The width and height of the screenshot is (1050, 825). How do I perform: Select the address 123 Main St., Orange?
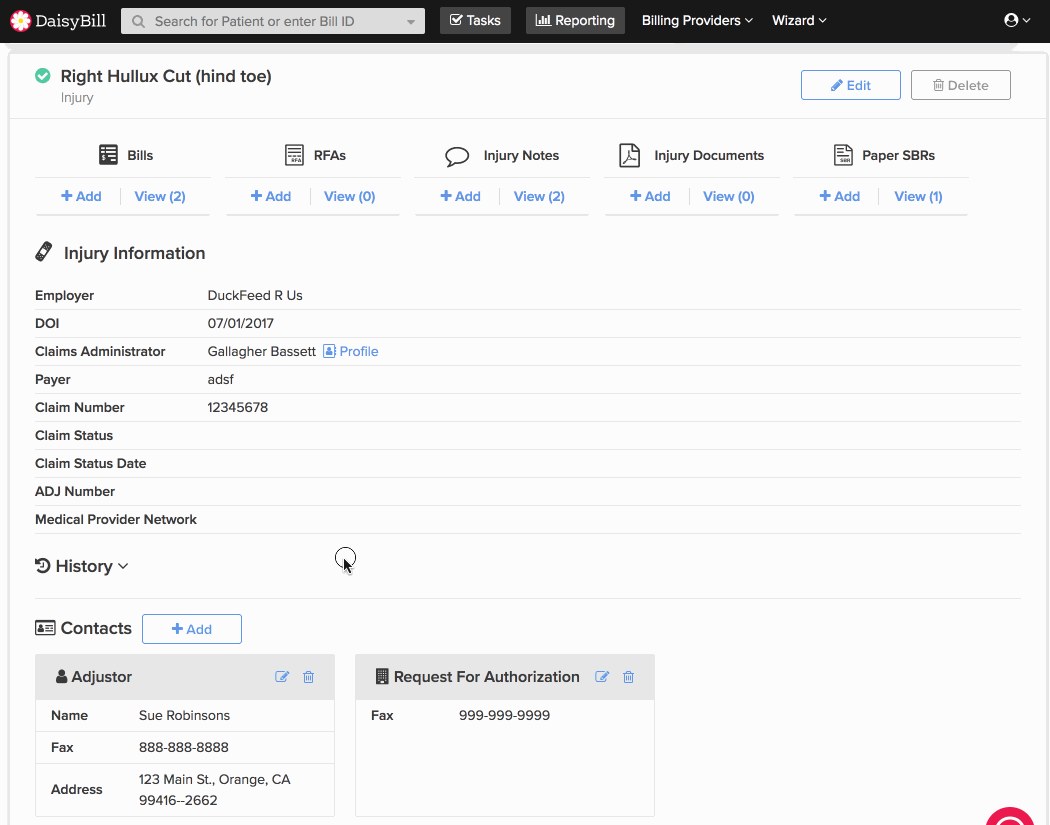tap(214, 779)
